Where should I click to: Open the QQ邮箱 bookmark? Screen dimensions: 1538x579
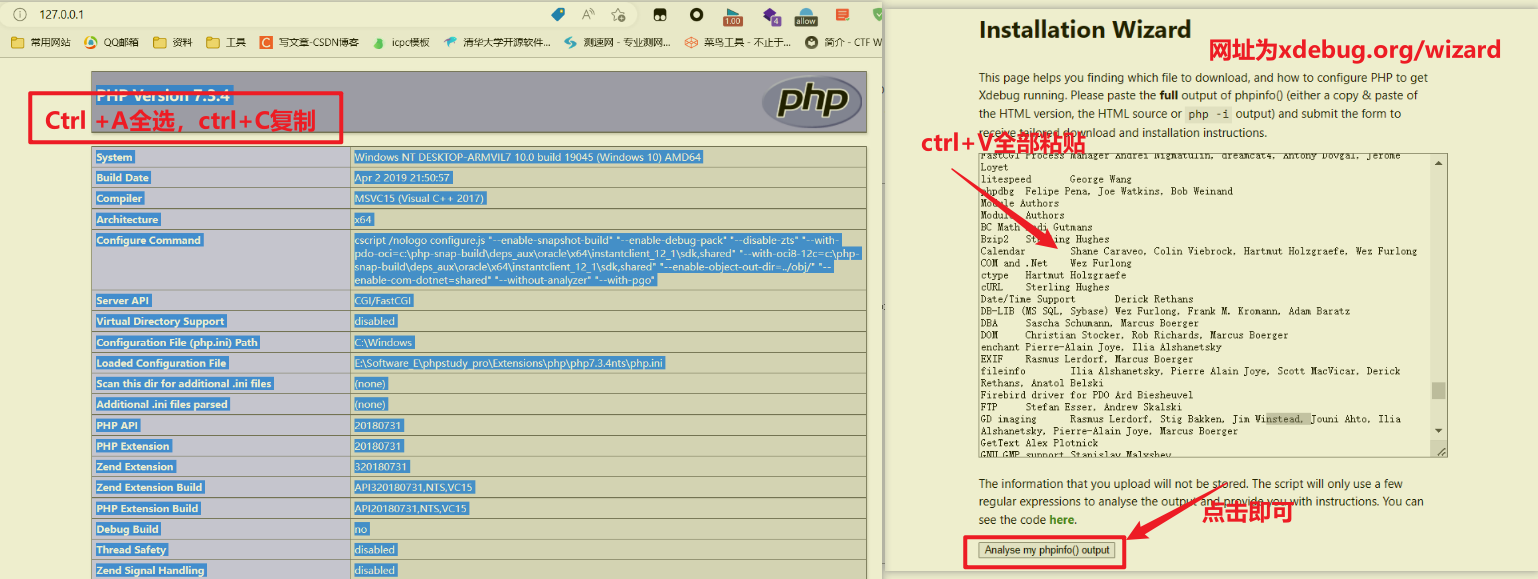click(x=111, y=42)
